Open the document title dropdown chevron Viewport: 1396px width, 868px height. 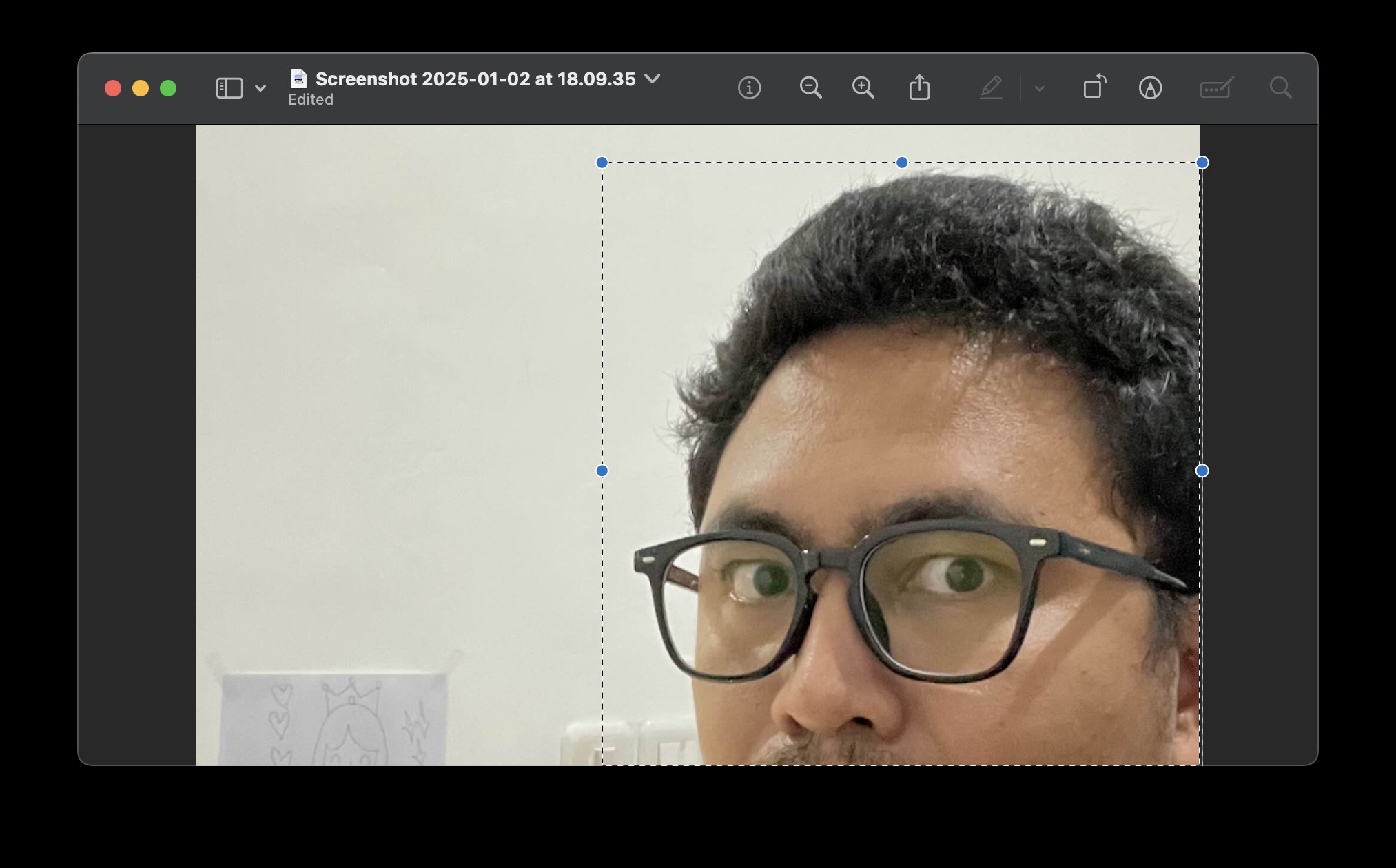coord(652,79)
